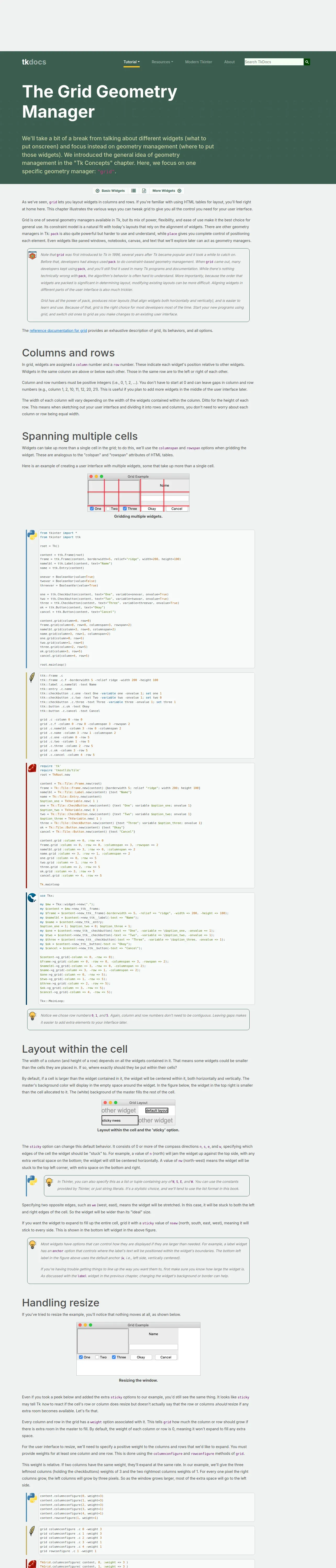
Task: Open the Modern Tkinter nav item
Action: pos(199,62)
